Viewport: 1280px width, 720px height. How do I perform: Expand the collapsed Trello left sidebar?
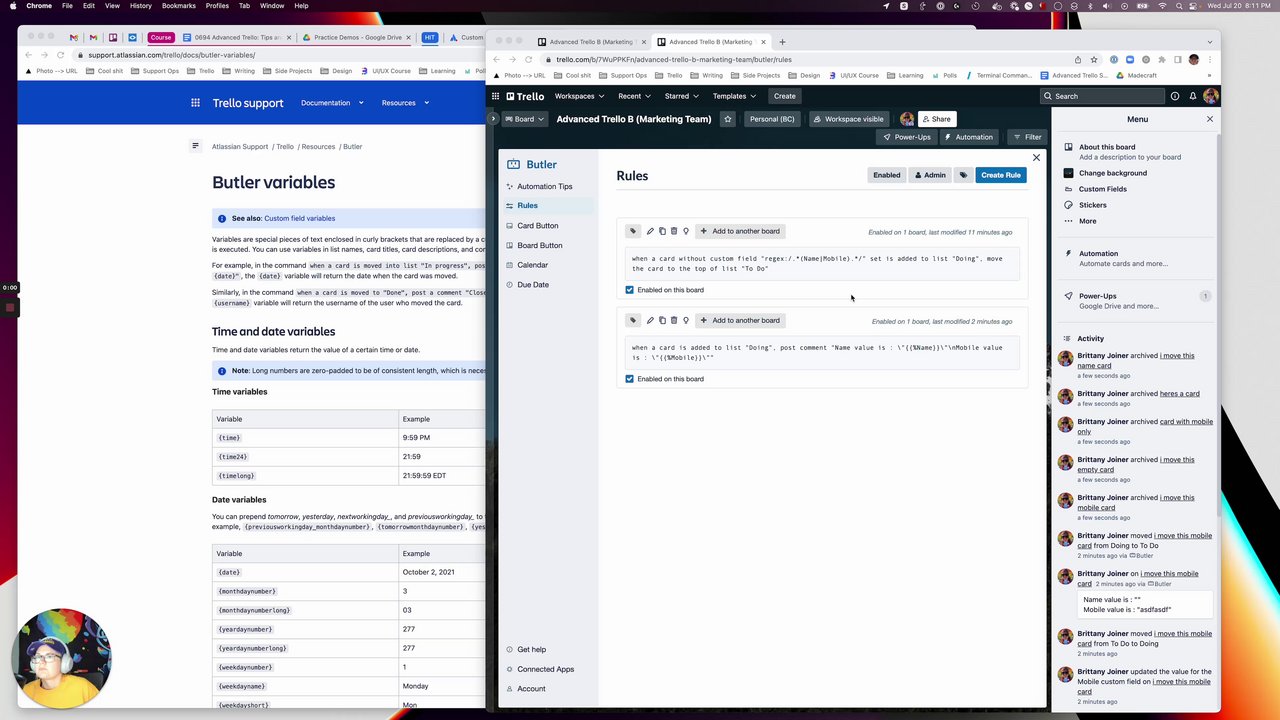pos(492,119)
